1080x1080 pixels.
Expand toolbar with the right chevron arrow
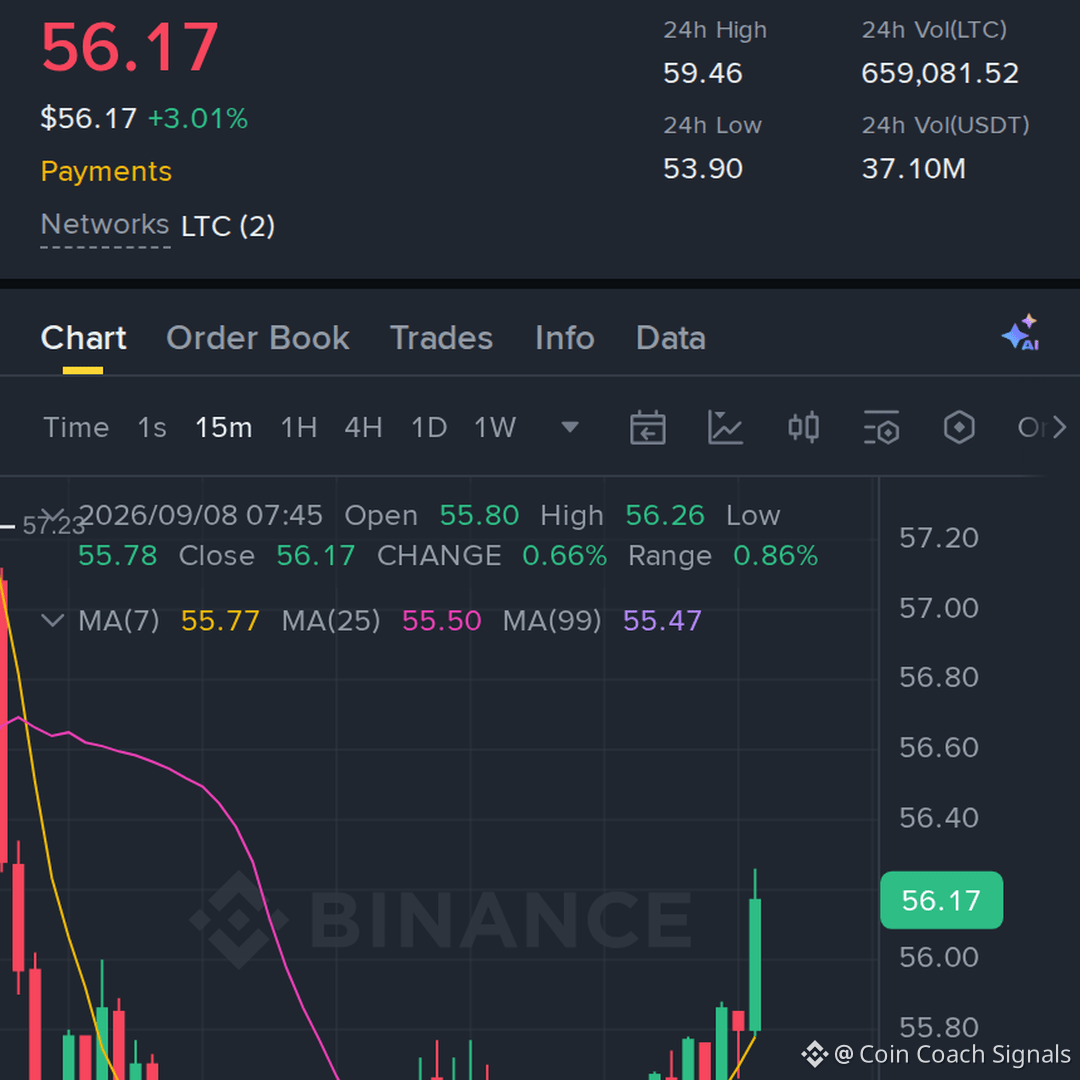(1059, 427)
